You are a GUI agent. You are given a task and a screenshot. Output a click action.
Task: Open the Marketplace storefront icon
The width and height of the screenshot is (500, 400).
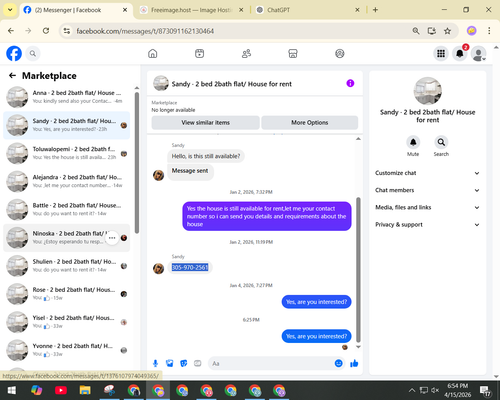(x=293, y=53)
